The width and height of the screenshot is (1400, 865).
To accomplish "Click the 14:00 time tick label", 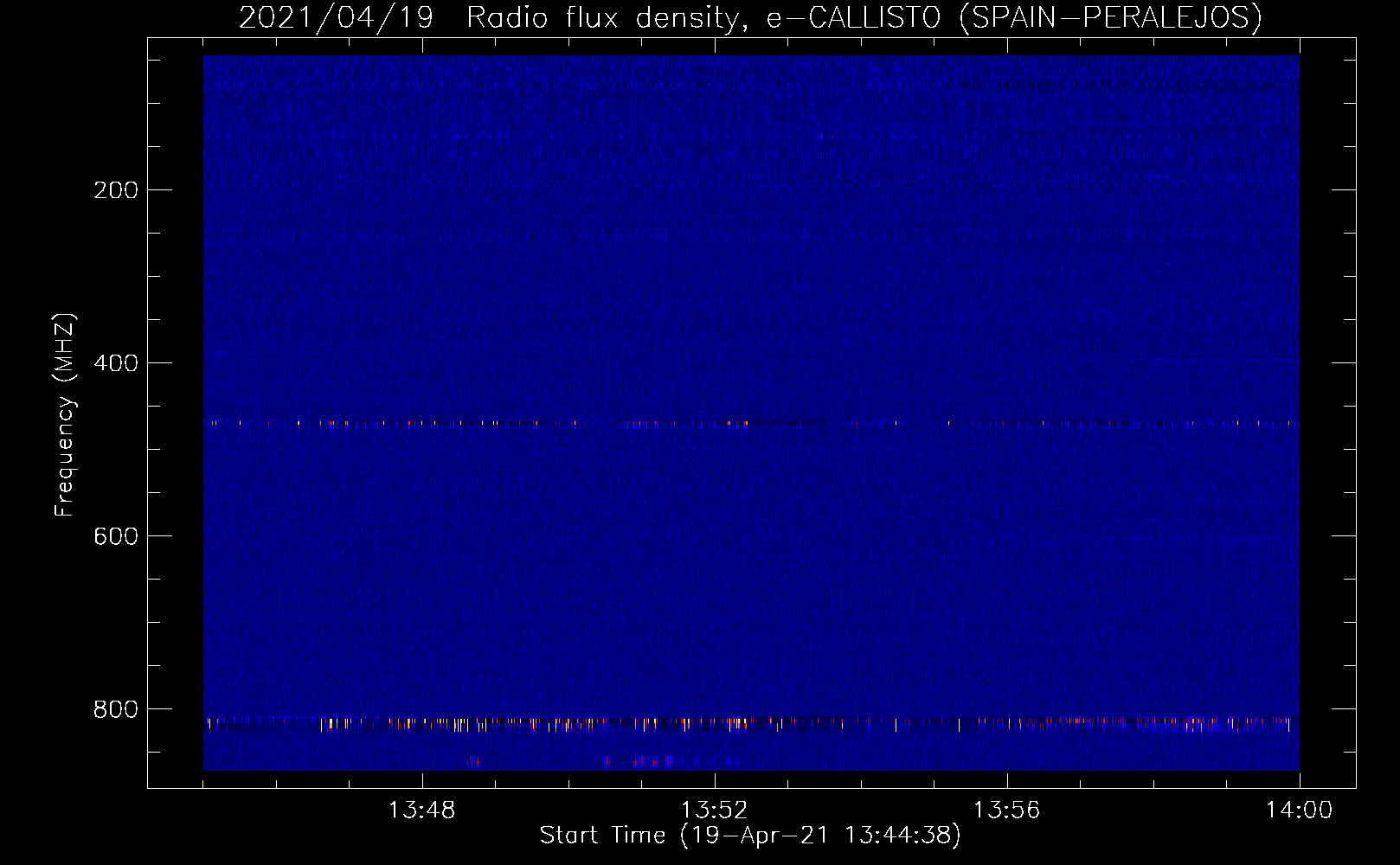I will coord(1299,811).
